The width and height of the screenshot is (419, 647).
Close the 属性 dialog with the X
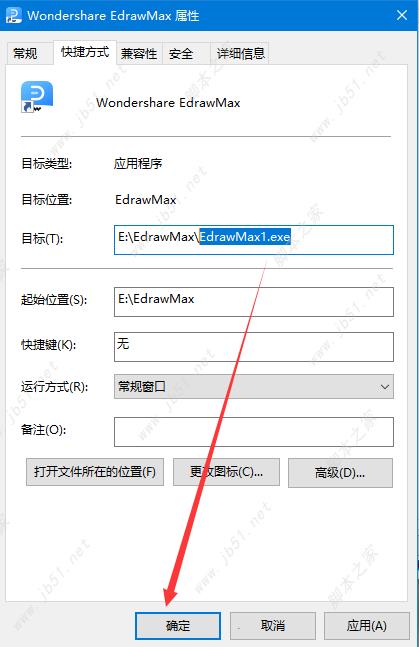402,15
